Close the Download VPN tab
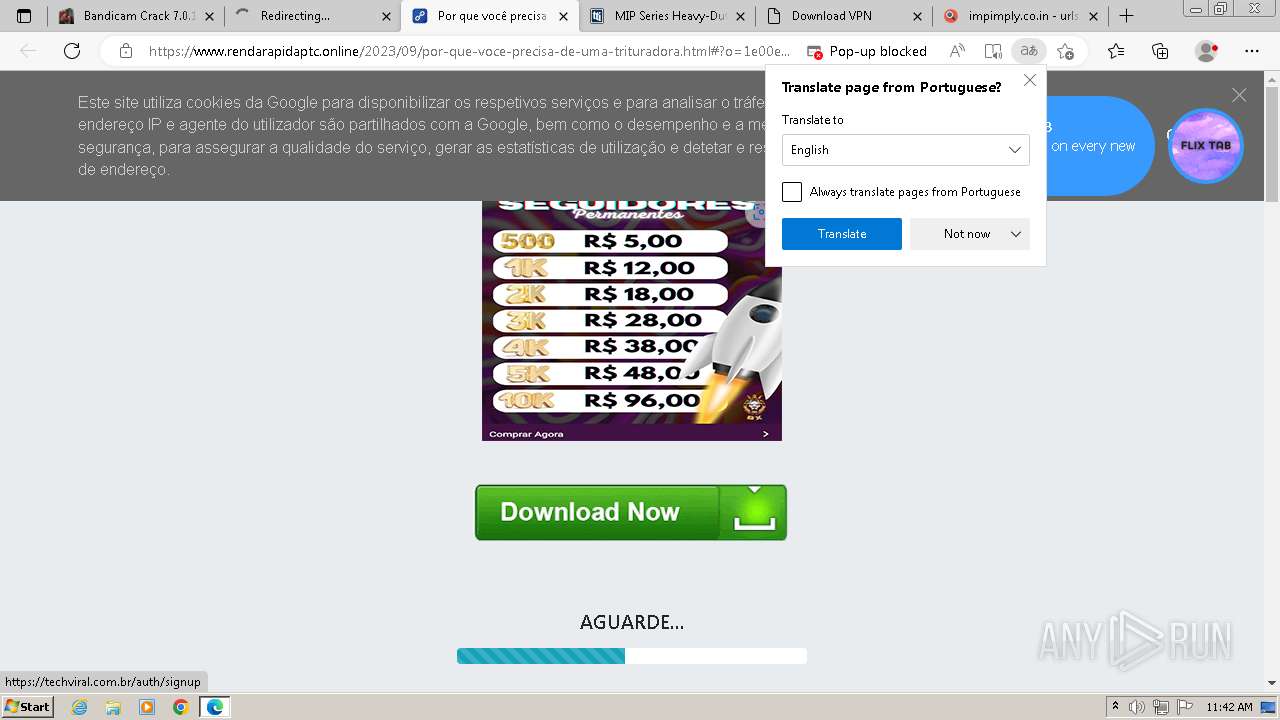This screenshot has width=1280, height=720. click(x=918, y=16)
